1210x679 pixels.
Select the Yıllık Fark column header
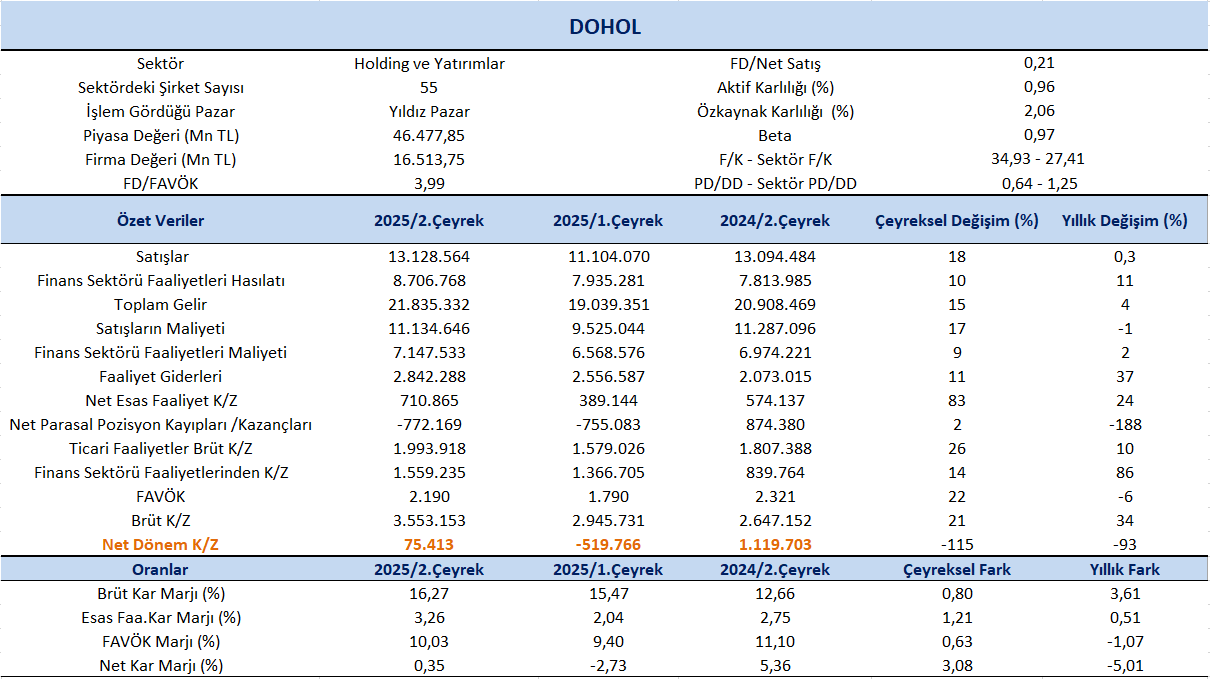click(x=1125, y=569)
